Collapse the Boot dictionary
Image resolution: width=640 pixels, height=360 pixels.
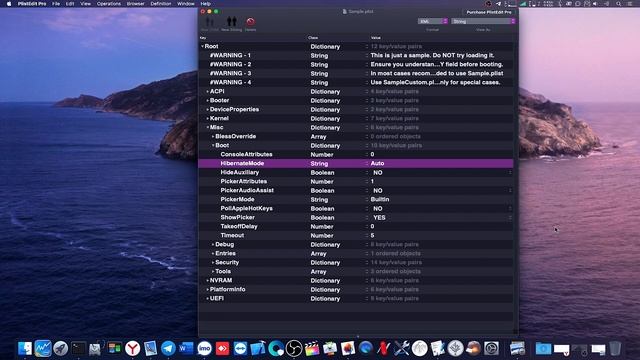(x=213, y=145)
